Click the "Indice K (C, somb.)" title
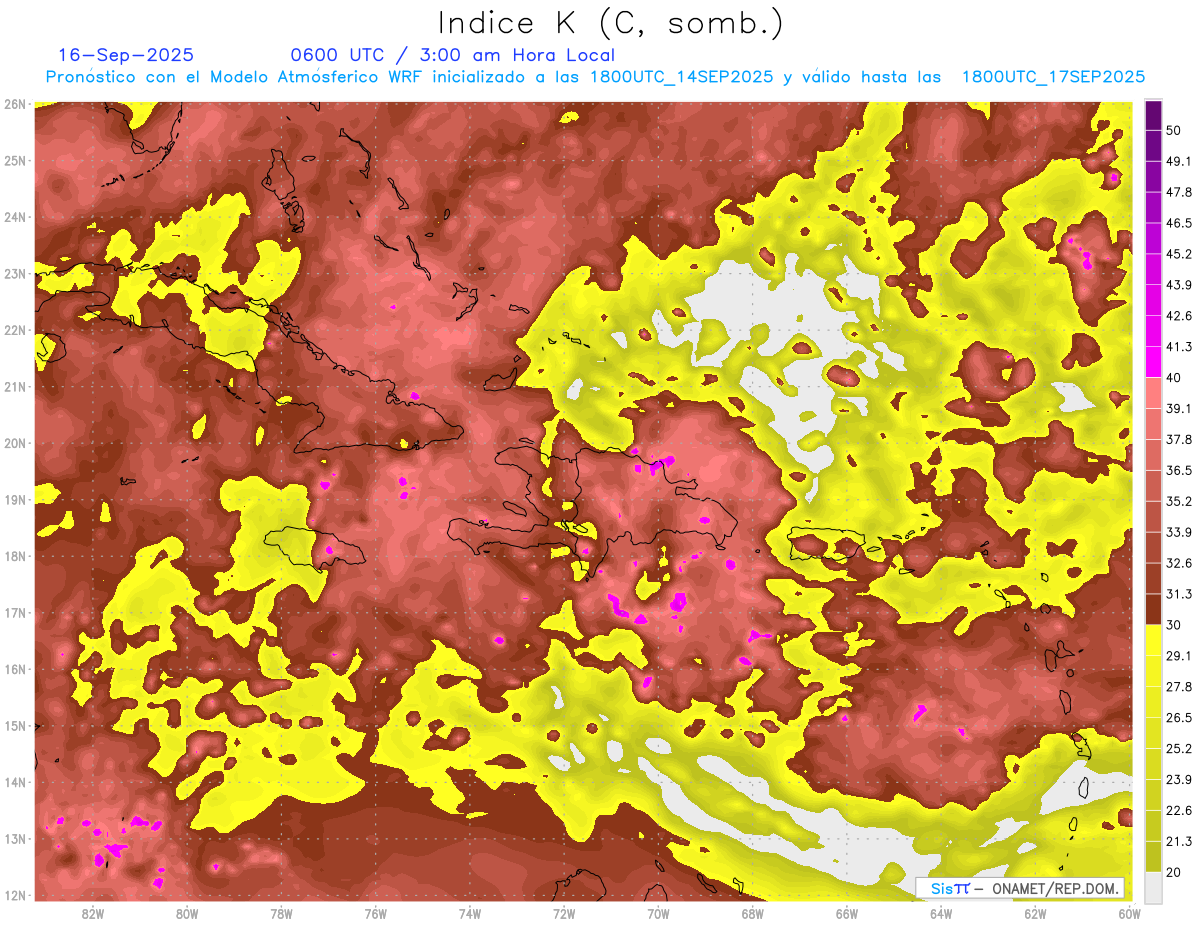1200x927 pixels. click(610, 22)
